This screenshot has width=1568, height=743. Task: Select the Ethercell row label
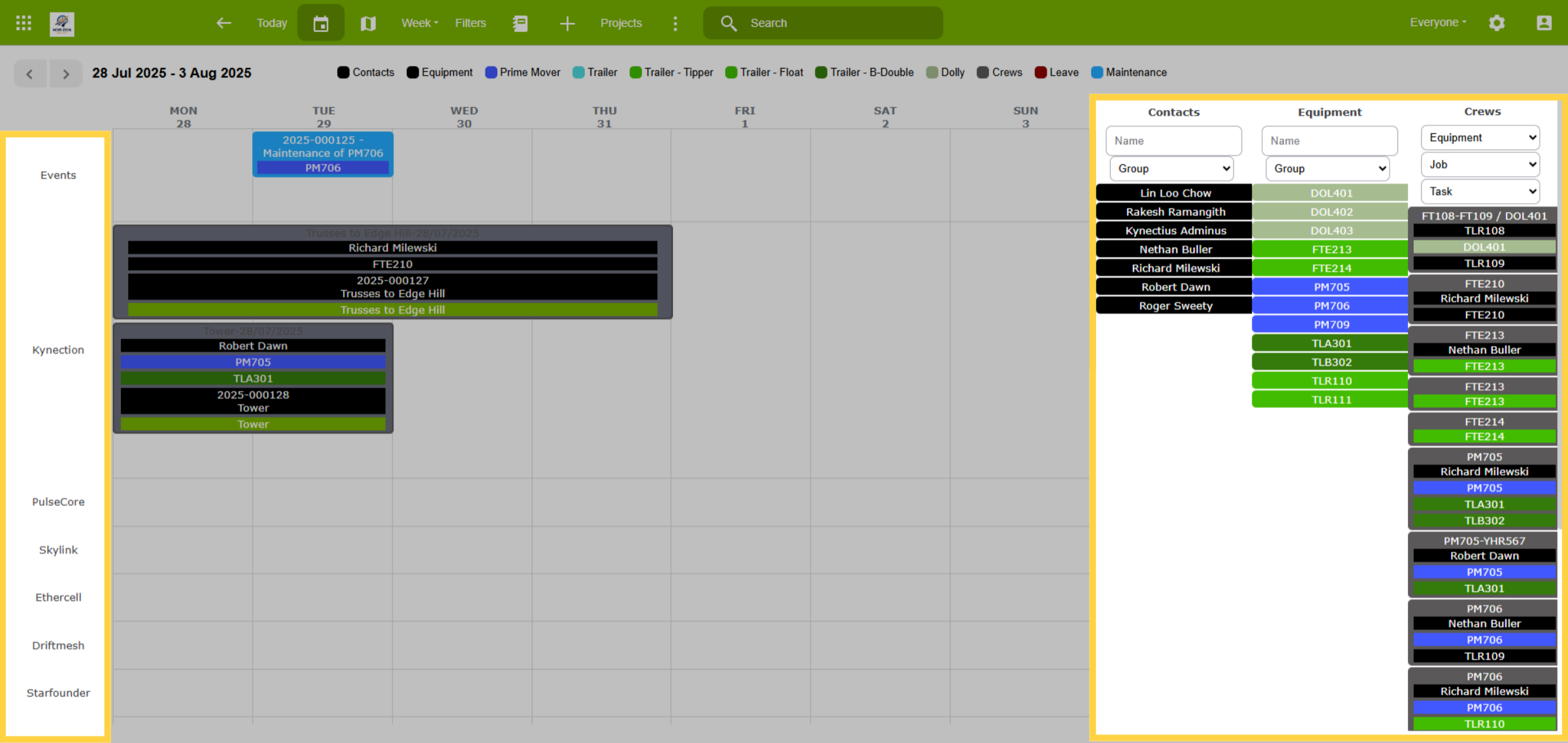tap(58, 598)
